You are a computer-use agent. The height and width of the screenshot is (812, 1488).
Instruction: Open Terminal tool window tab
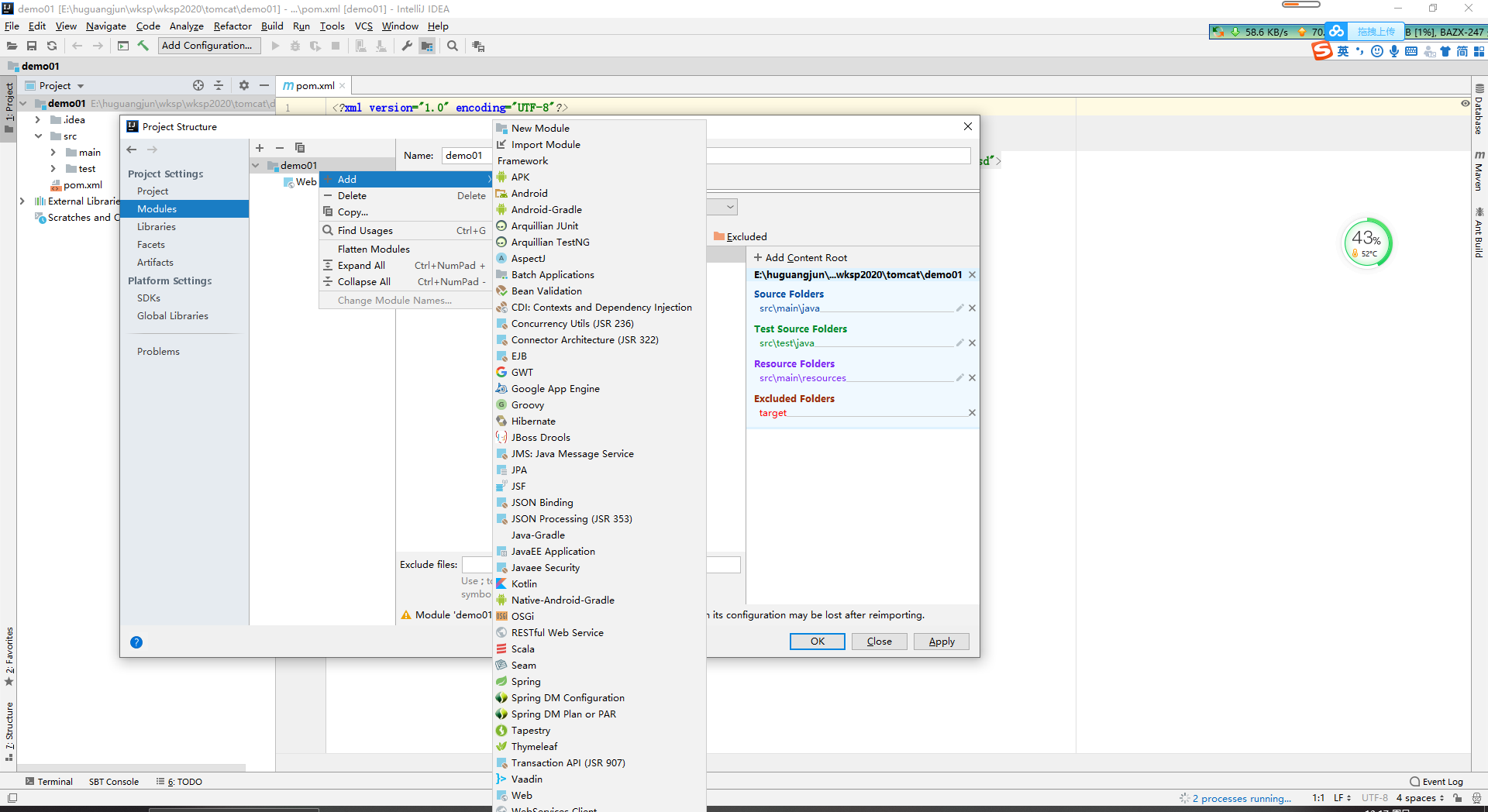pos(49,782)
